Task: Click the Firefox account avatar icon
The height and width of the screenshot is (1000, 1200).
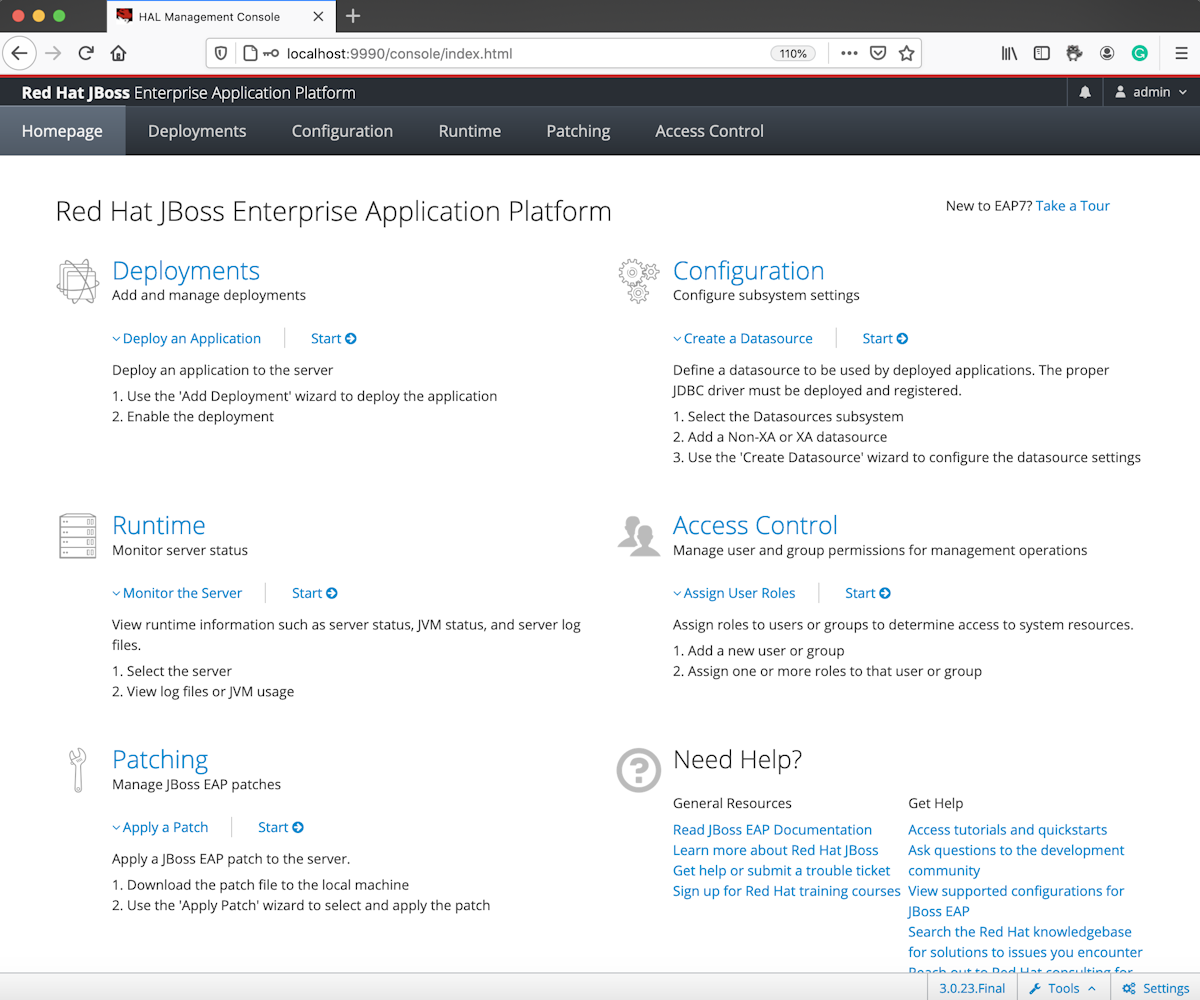Action: 1107,53
